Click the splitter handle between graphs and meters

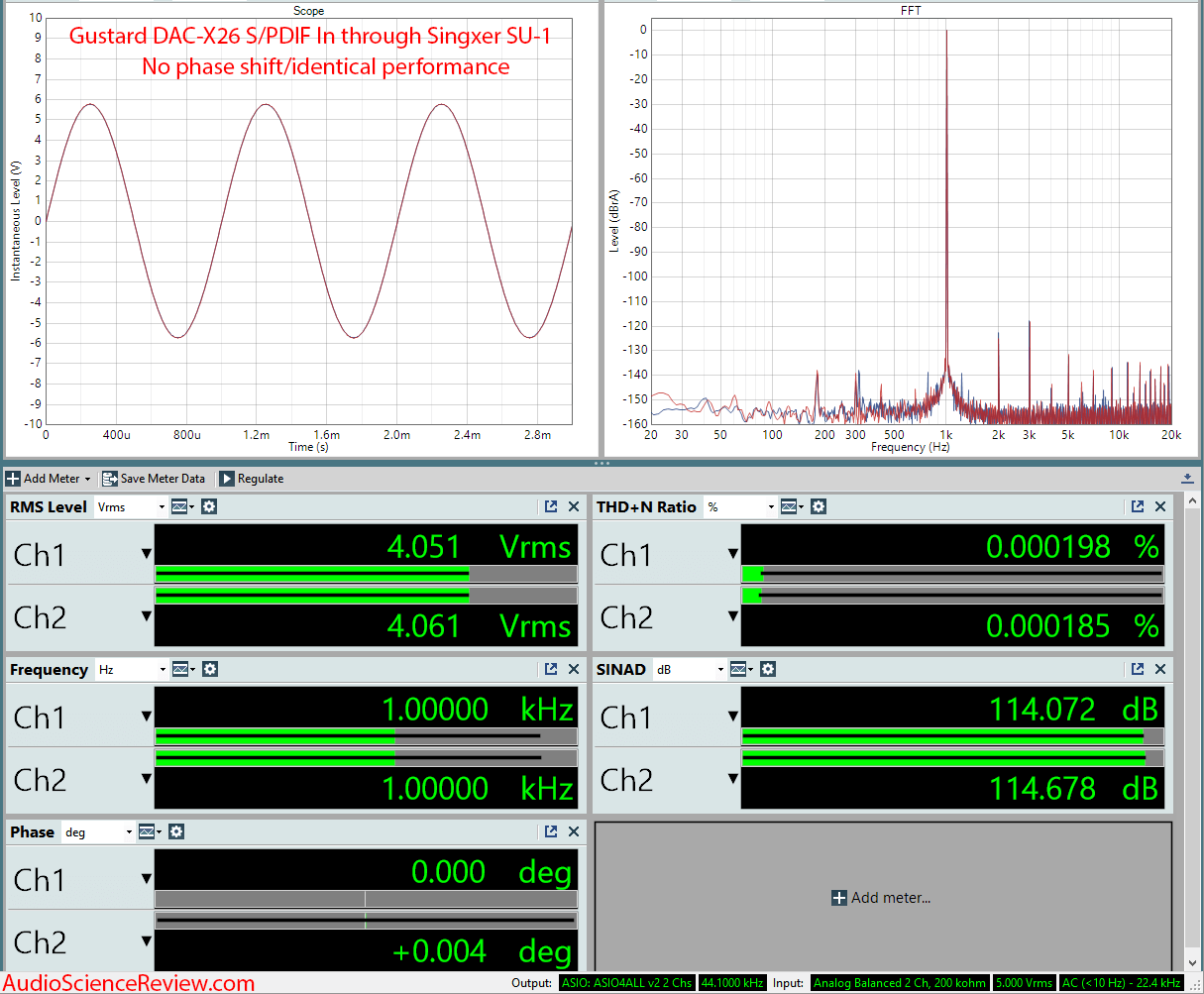click(x=602, y=463)
